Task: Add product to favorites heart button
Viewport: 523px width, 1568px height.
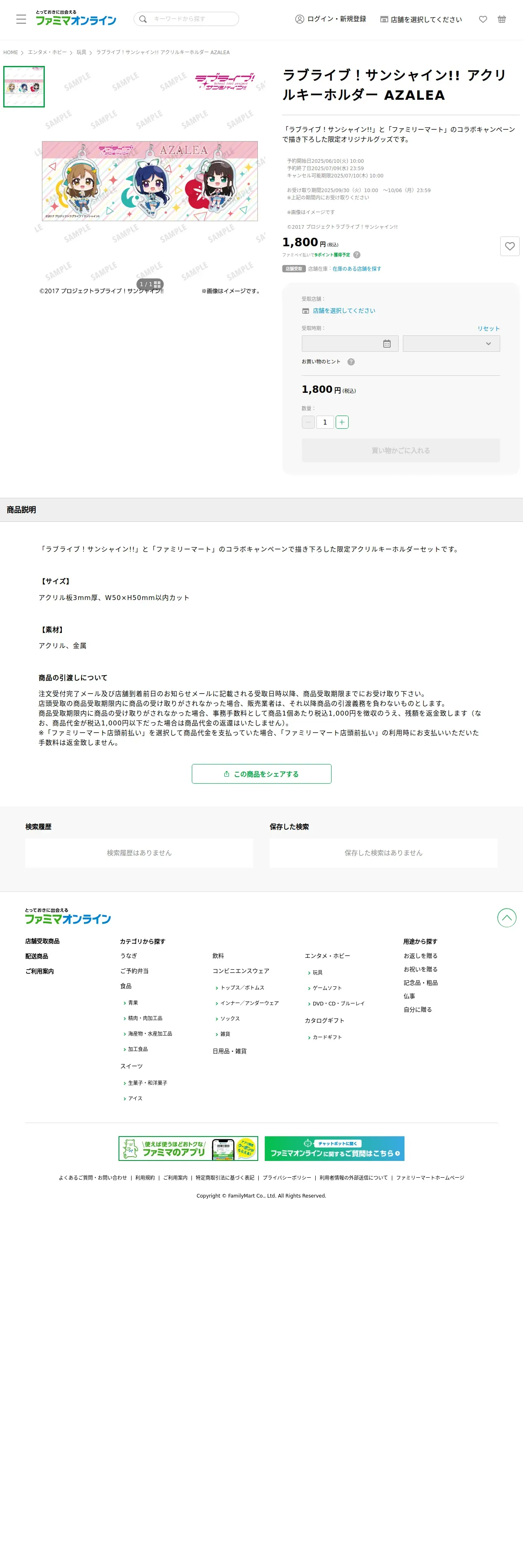Action: (510, 247)
